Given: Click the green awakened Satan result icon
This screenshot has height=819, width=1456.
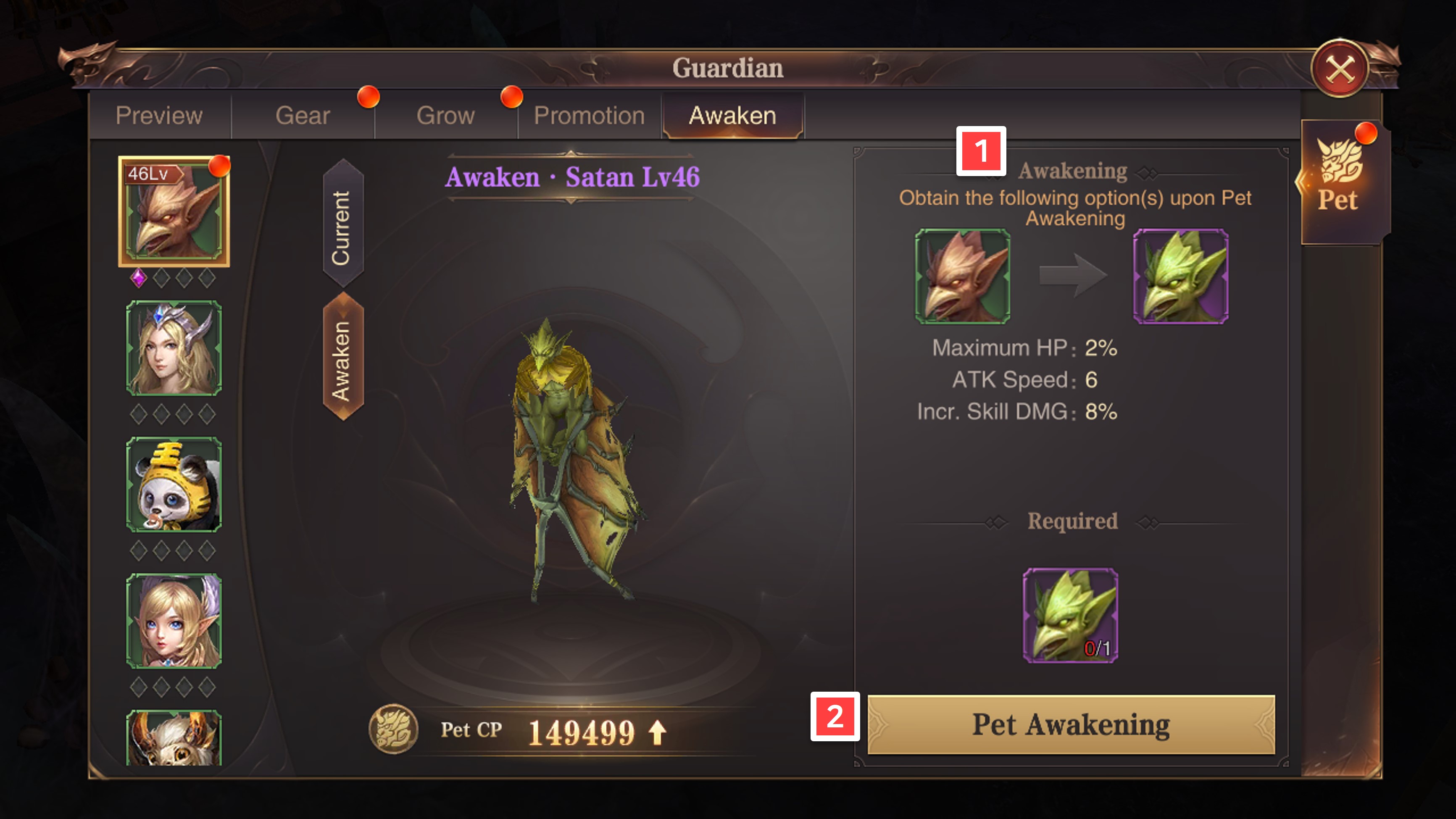Looking at the screenshot, I should 1181,277.
